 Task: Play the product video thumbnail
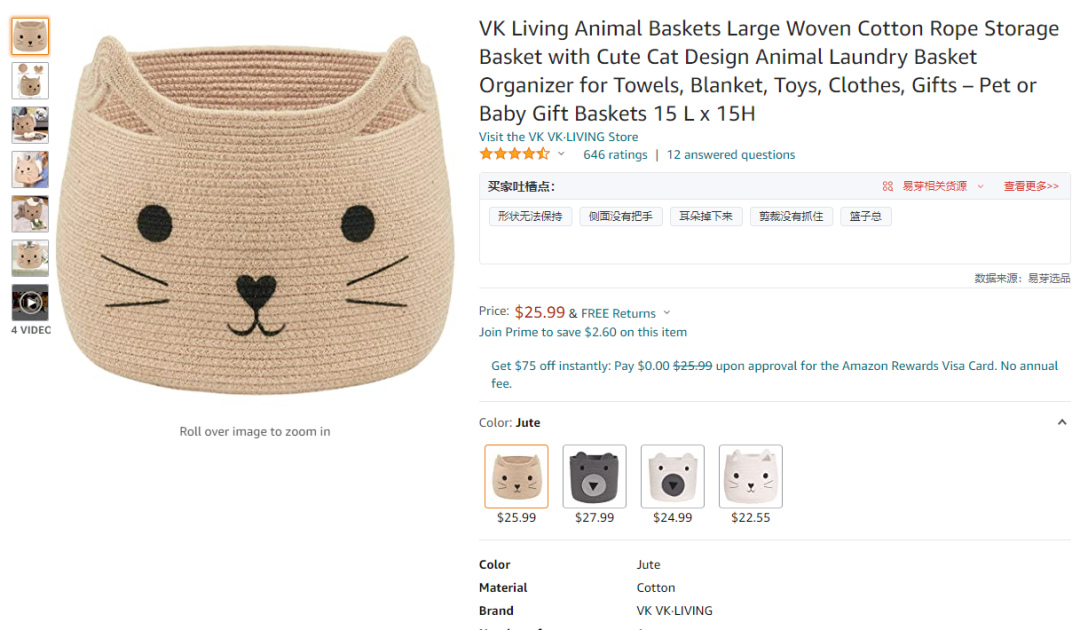(30, 302)
